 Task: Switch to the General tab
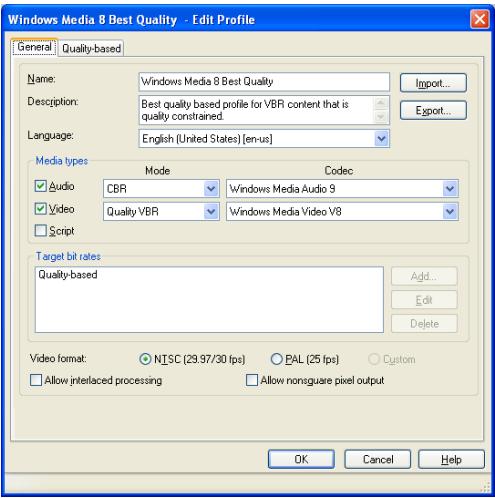34,47
